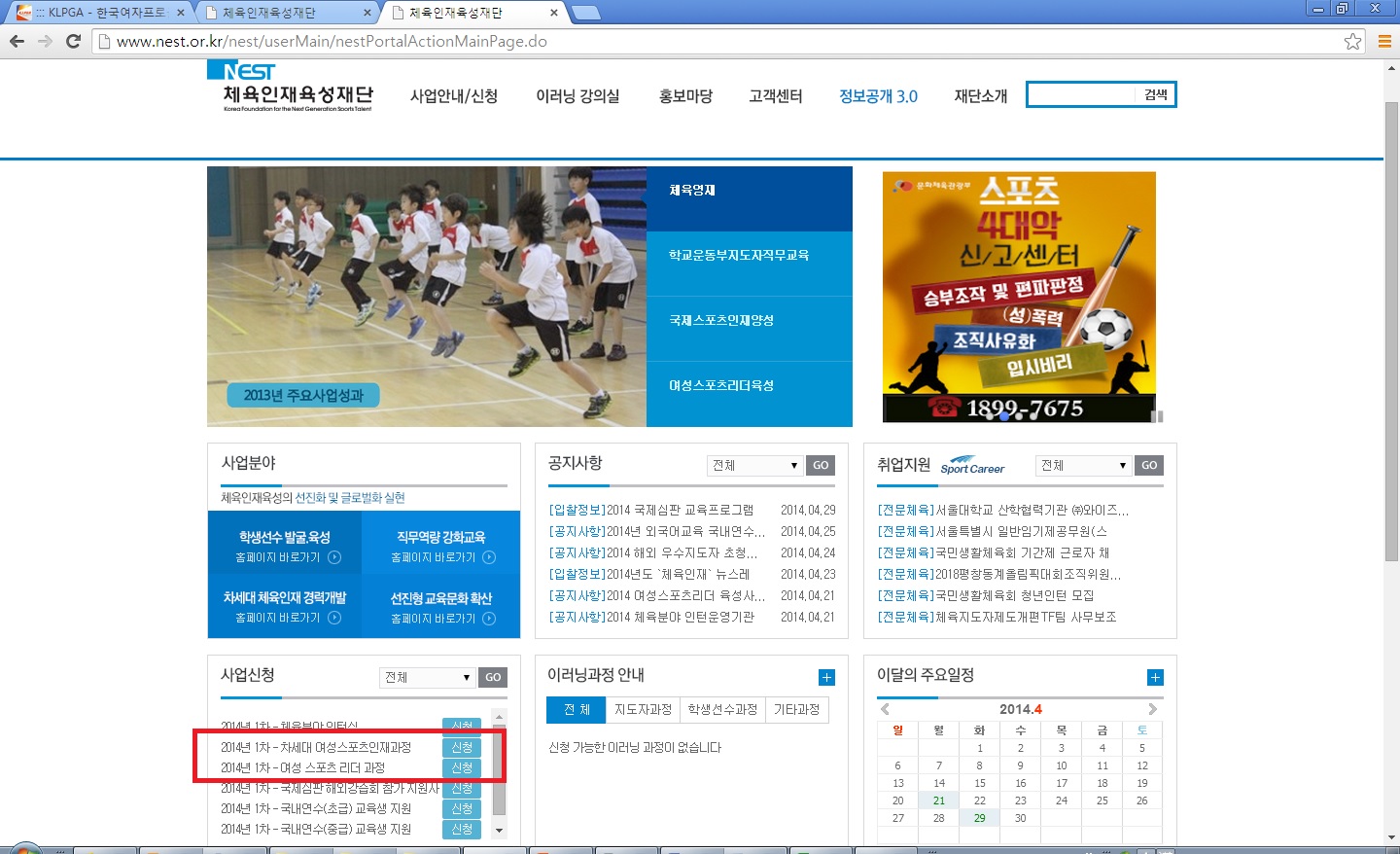Open job post 국민생활체육회 청년인턴 모집
The width and height of the screenshot is (1400, 854).
pos(985,595)
